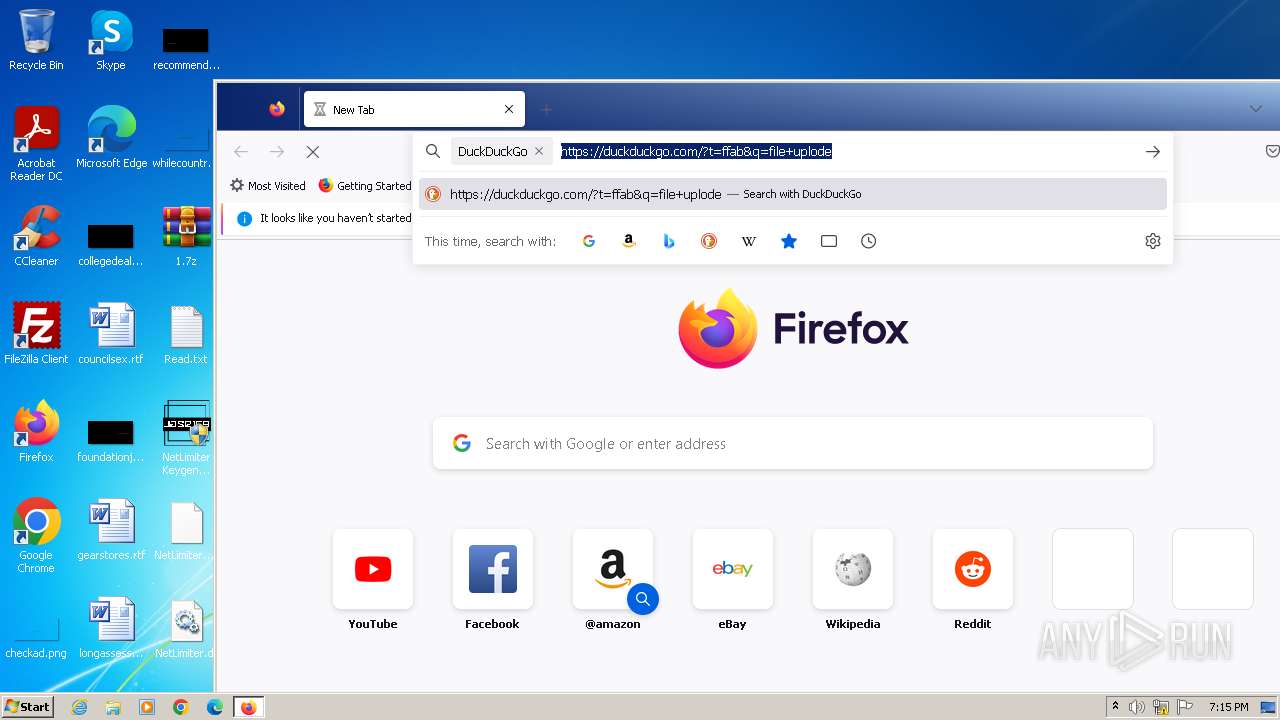The width and height of the screenshot is (1280, 720).
Task: Select Read.txt file
Action: pyautogui.click(x=186, y=334)
